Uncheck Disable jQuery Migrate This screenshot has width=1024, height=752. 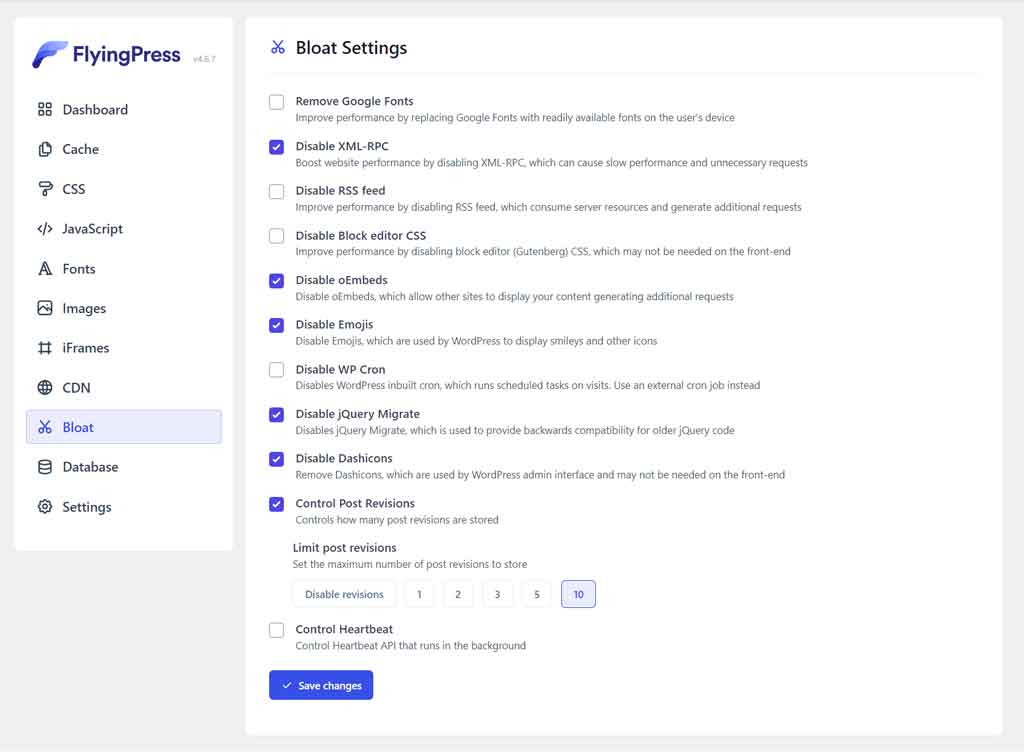pyautogui.click(x=276, y=414)
